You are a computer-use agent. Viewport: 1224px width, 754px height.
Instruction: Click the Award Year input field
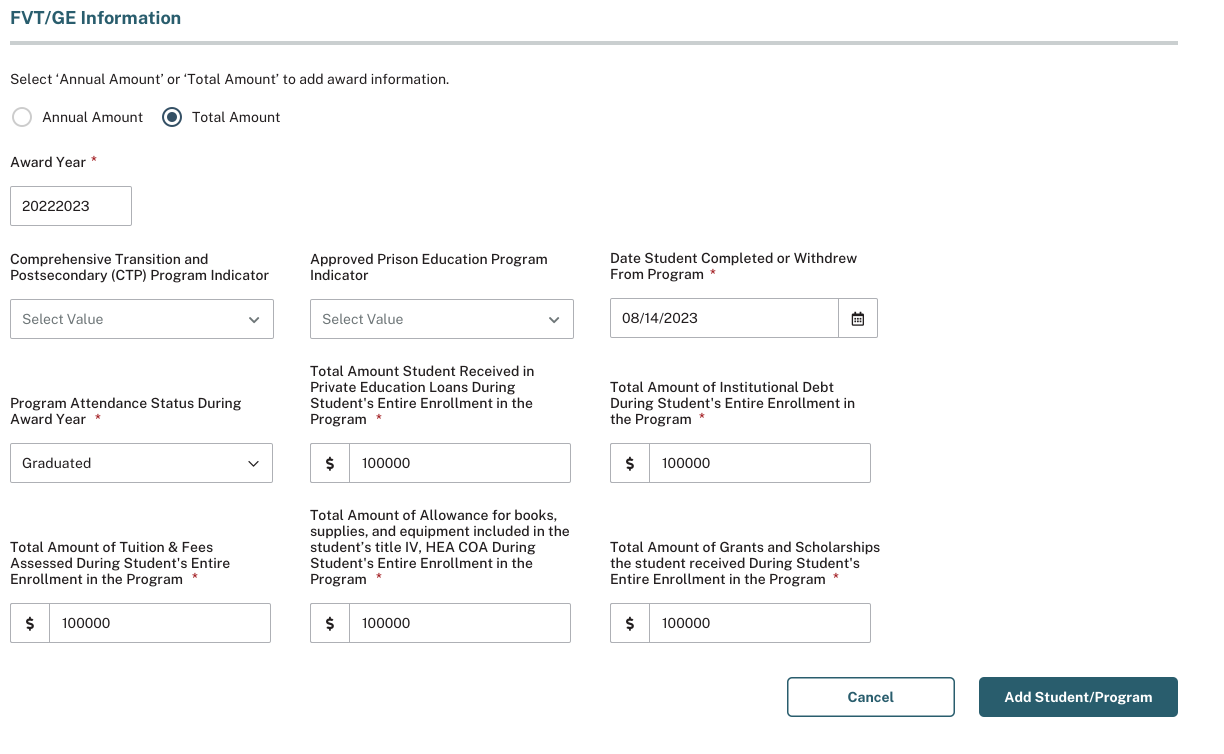(x=71, y=206)
